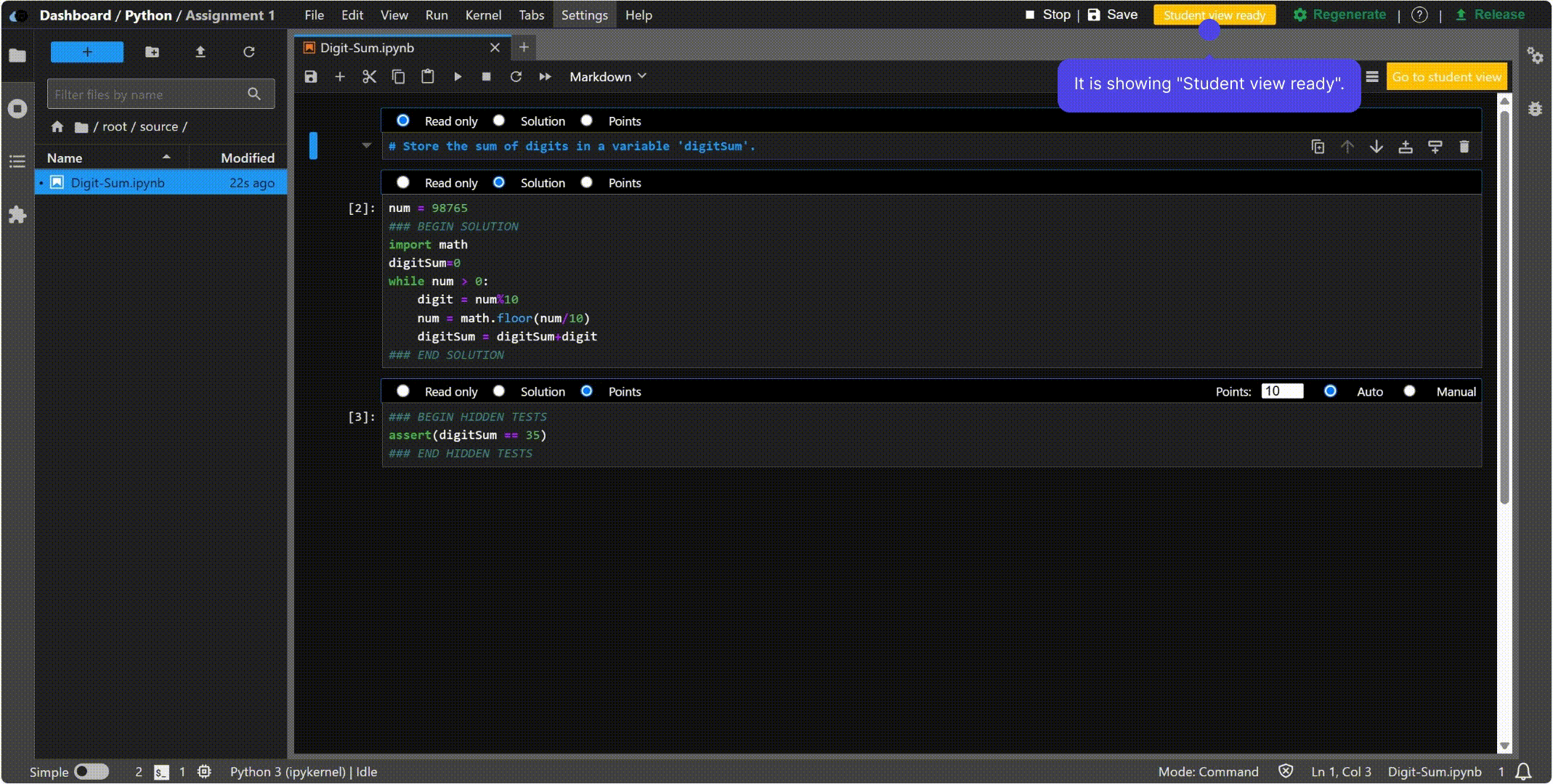Image resolution: width=1553 pixels, height=784 pixels.
Task: Collapse the first cell using its arrow
Action: point(366,146)
